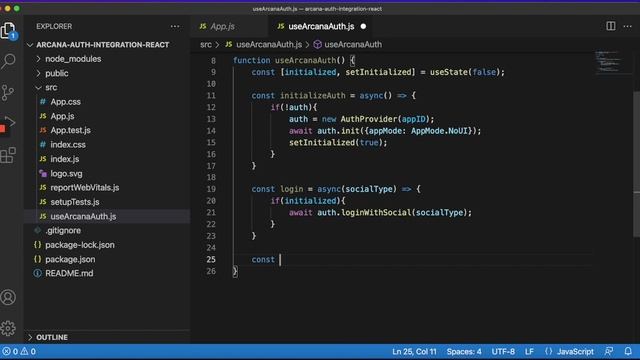Click the EXPLORER panel title

(54, 27)
